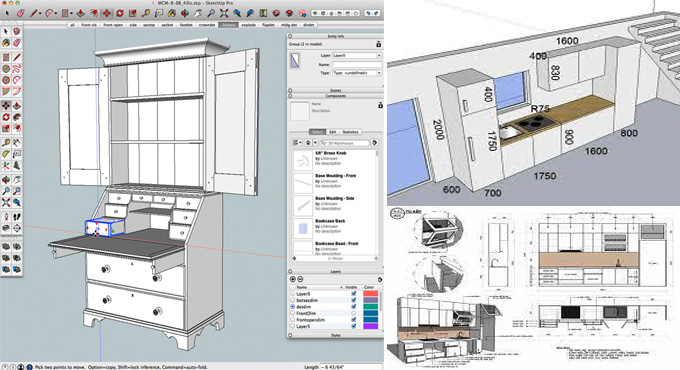Choose the Paint Bucket tool in left palette
Screen dimensions: 680x370
pyautogui.click(x=6, y=43)
